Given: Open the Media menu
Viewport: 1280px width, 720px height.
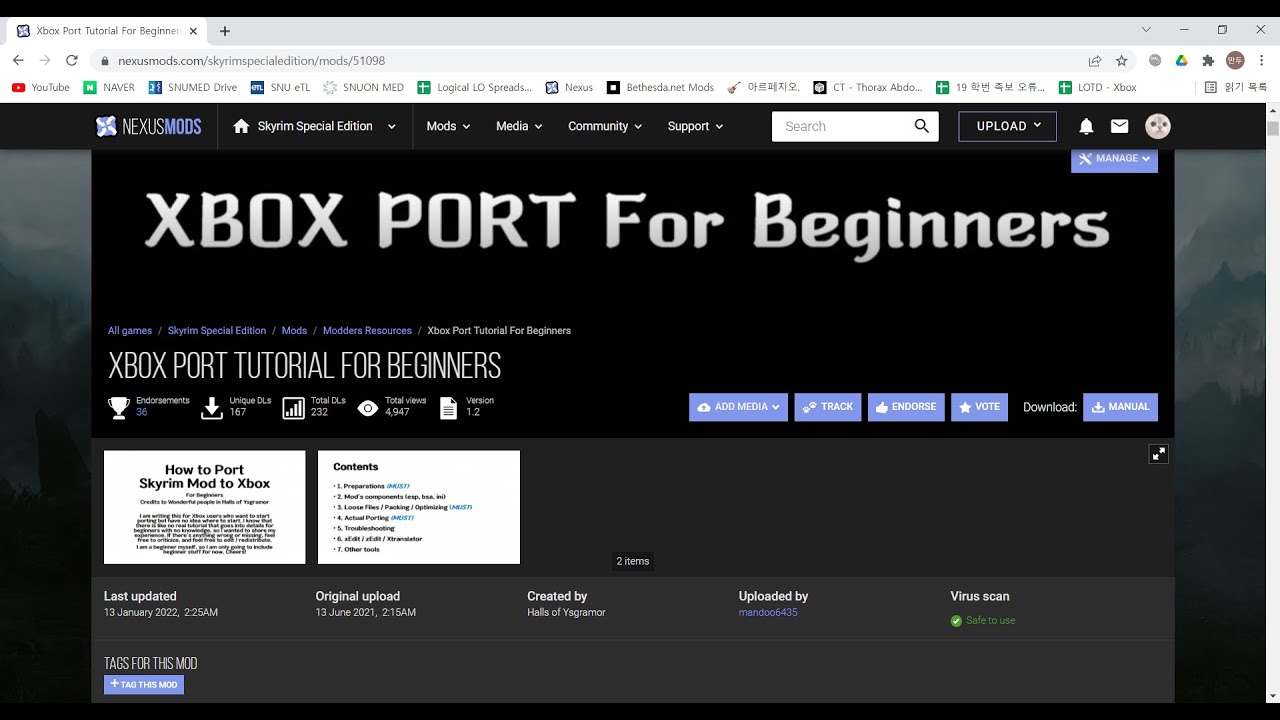Looking at the screenshot, I should (x=519, y=126).
